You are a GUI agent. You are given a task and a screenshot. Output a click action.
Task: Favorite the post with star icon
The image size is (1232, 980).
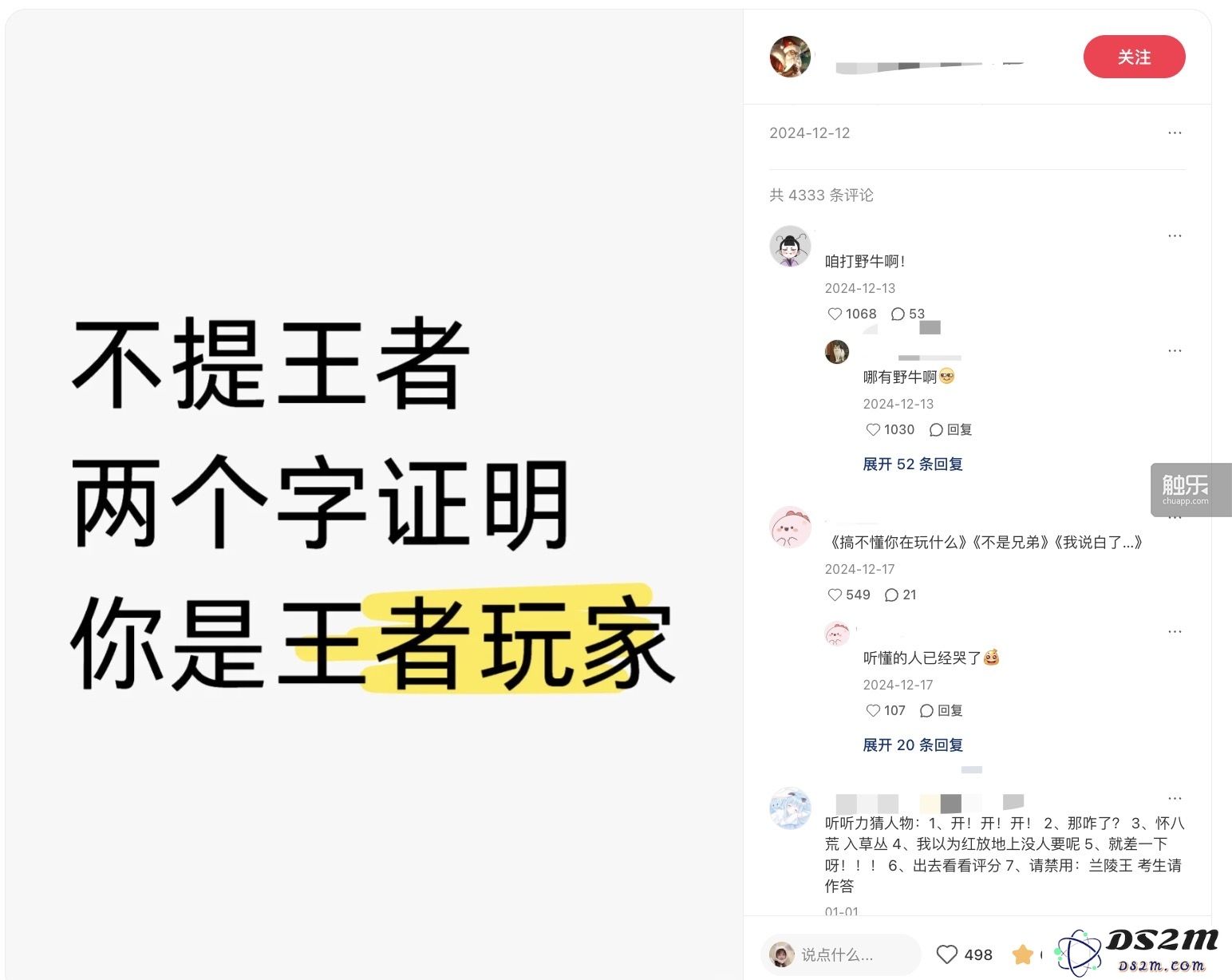pos(1022,954)
